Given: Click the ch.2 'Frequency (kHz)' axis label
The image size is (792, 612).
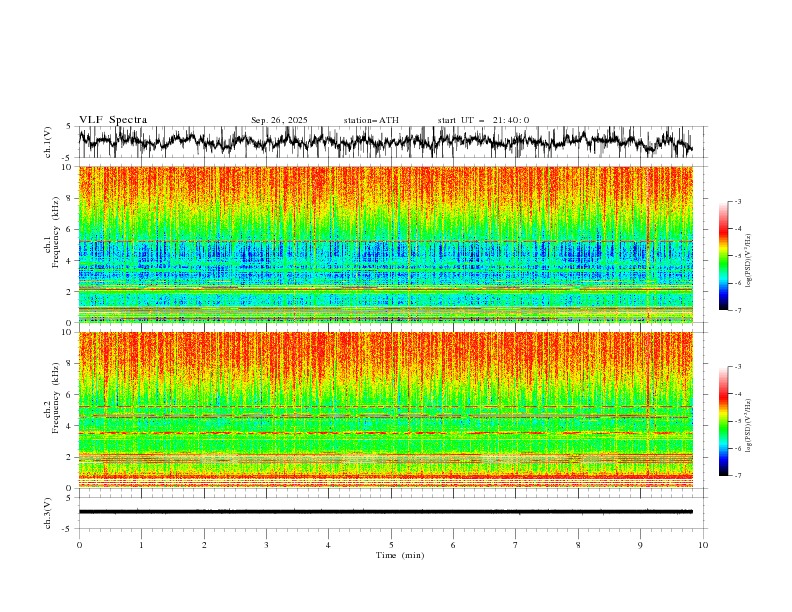Looking at the screenshot, I should 56,398.
